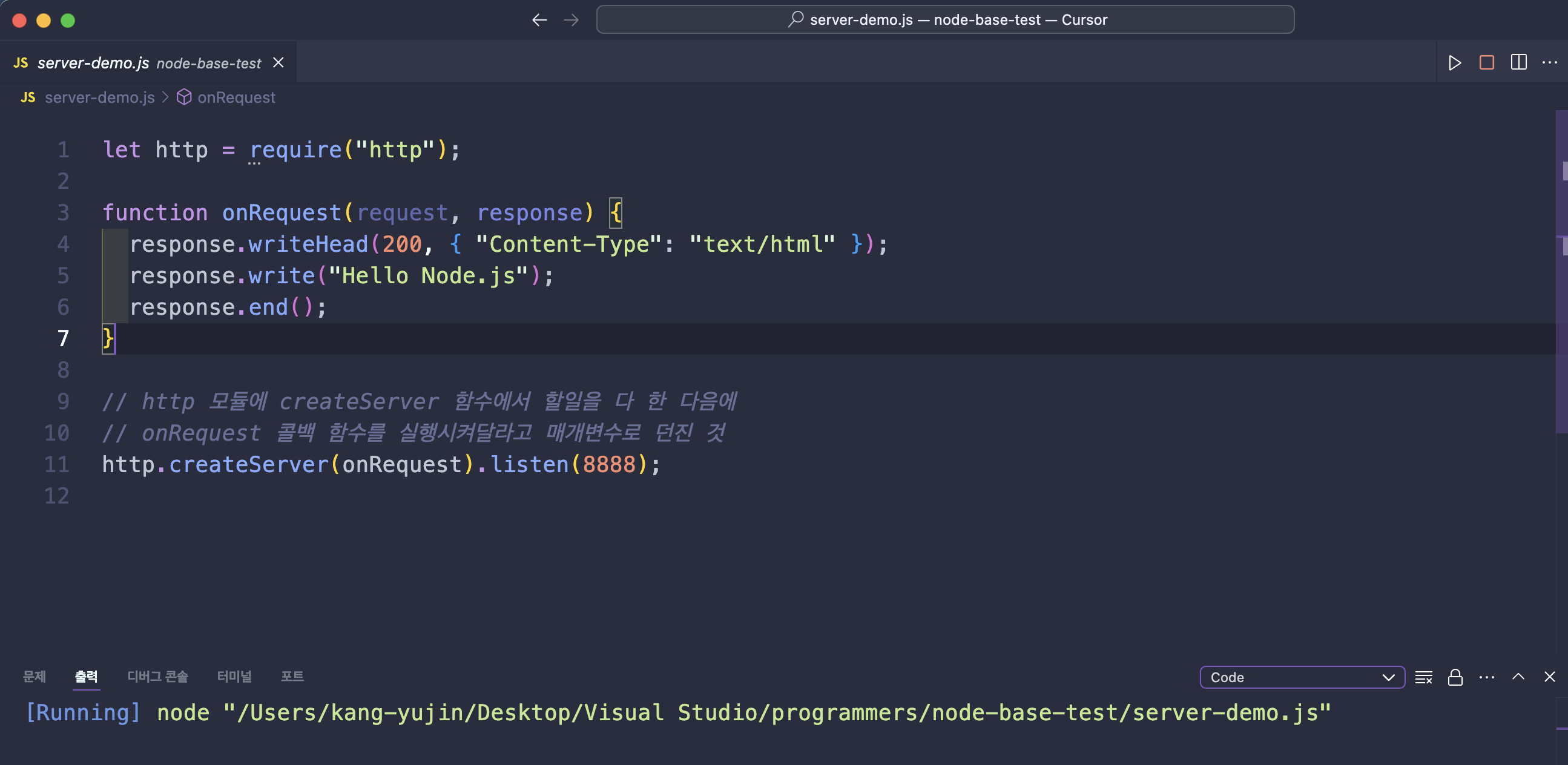Stop the running code with the square icon
The width and height of the screenshot is (1568, 765).
click(x=1486, y=63)
